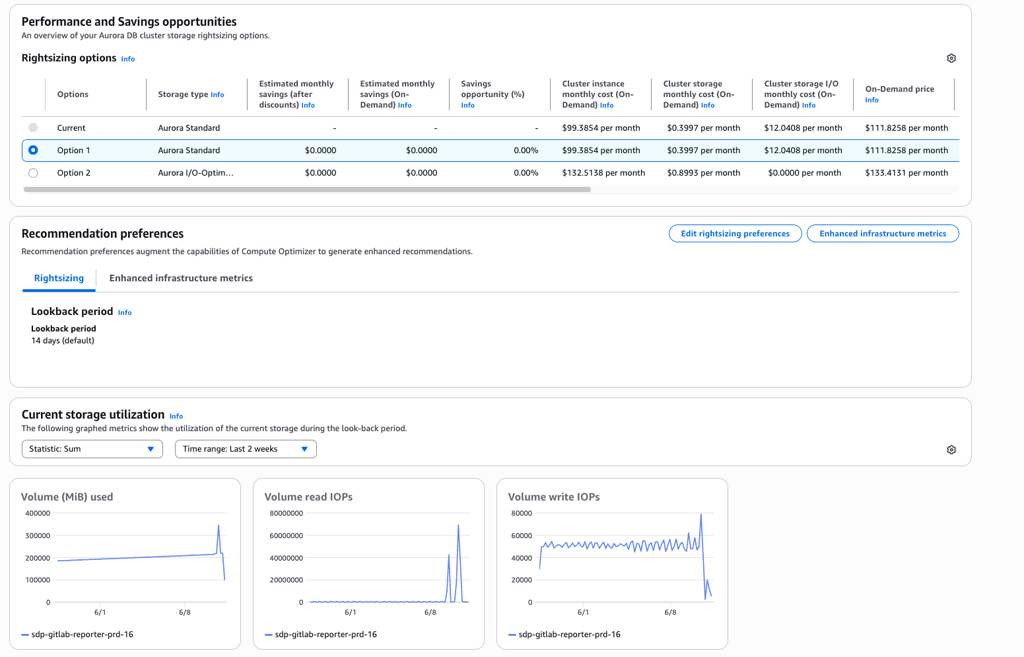Select the Option 2 radio button
Viewport: 1024px width, 657px height.
pyautogui.click(x=33, y=173)
